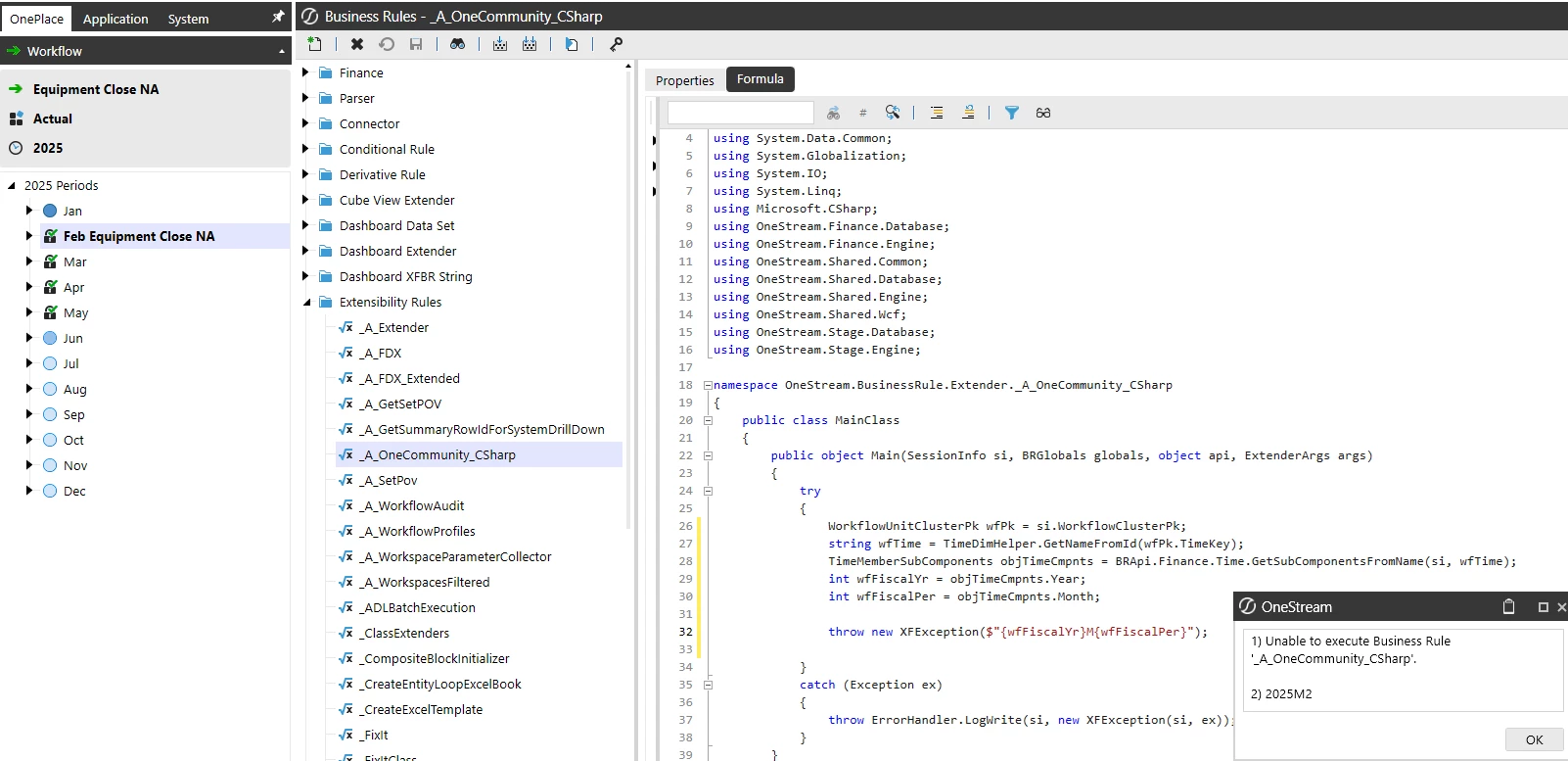Collapse the Extensibility Rules folder
Viewport: 1568px width, 761px height.
306,303
